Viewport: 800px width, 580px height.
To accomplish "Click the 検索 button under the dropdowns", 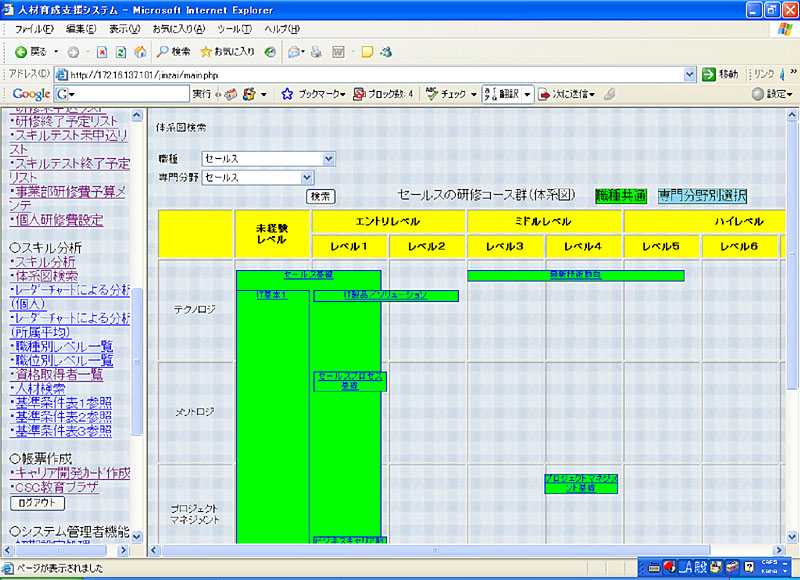I will point(320,196).
